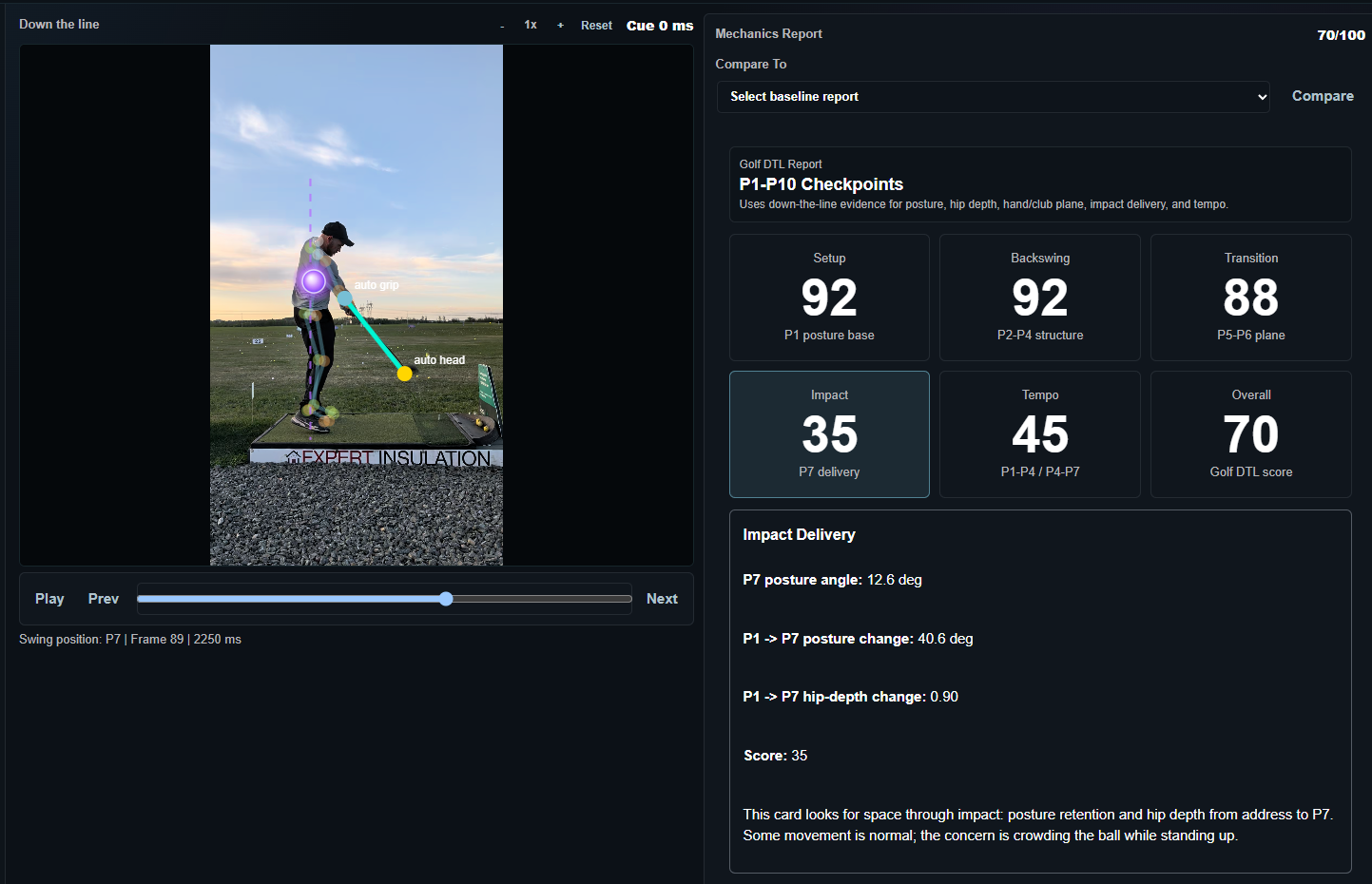Click the Mechanics Report title
This screenshot has height=884, width=1372.
[768, 33]
